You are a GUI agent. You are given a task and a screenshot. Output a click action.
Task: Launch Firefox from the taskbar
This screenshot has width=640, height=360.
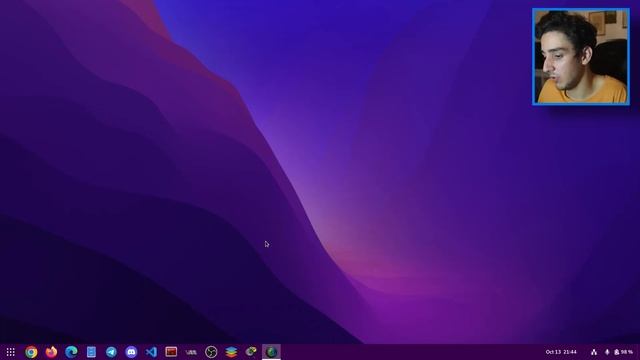pos(51,352)
